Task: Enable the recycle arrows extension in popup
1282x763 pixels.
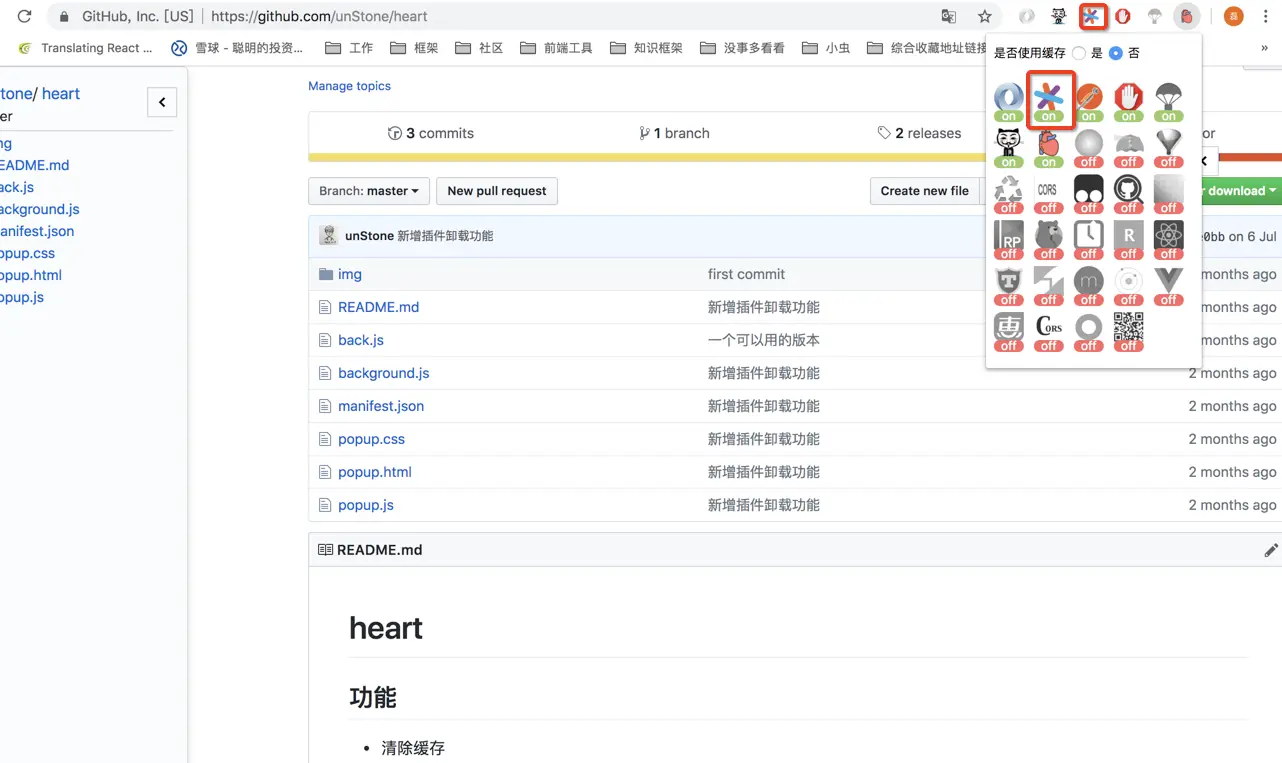Action: pos(1008,193)
